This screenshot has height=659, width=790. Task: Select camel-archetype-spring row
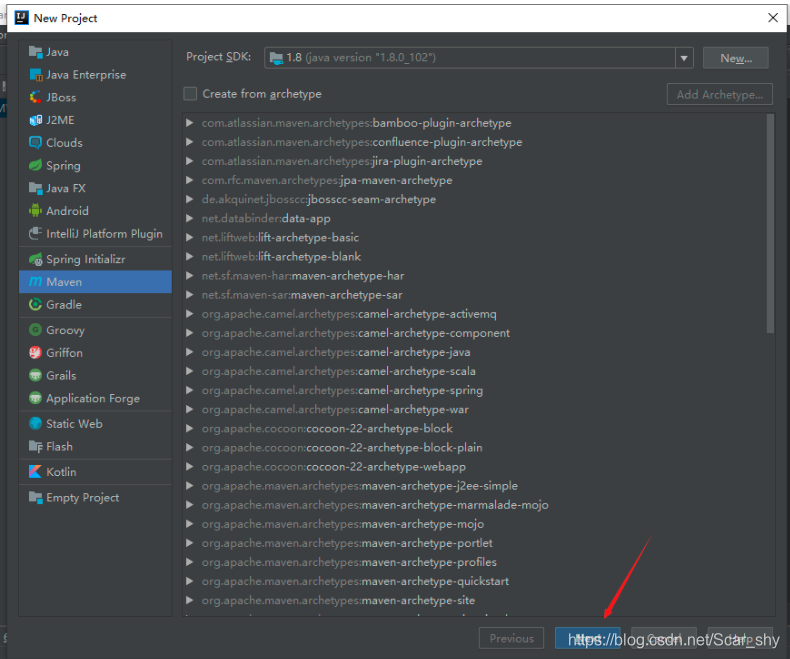[x=478, y=390]
